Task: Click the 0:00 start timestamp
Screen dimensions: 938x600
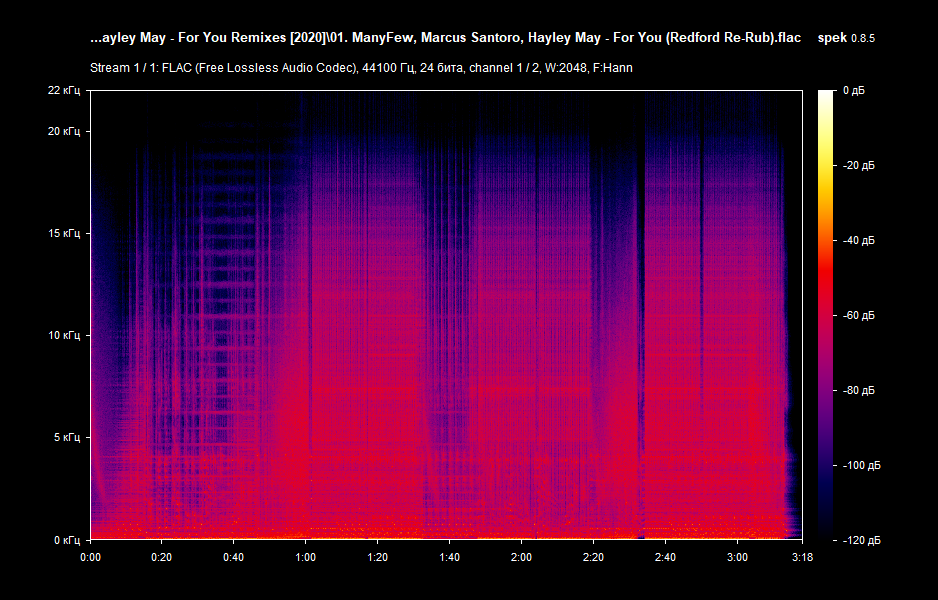Action: click(91, 560)
